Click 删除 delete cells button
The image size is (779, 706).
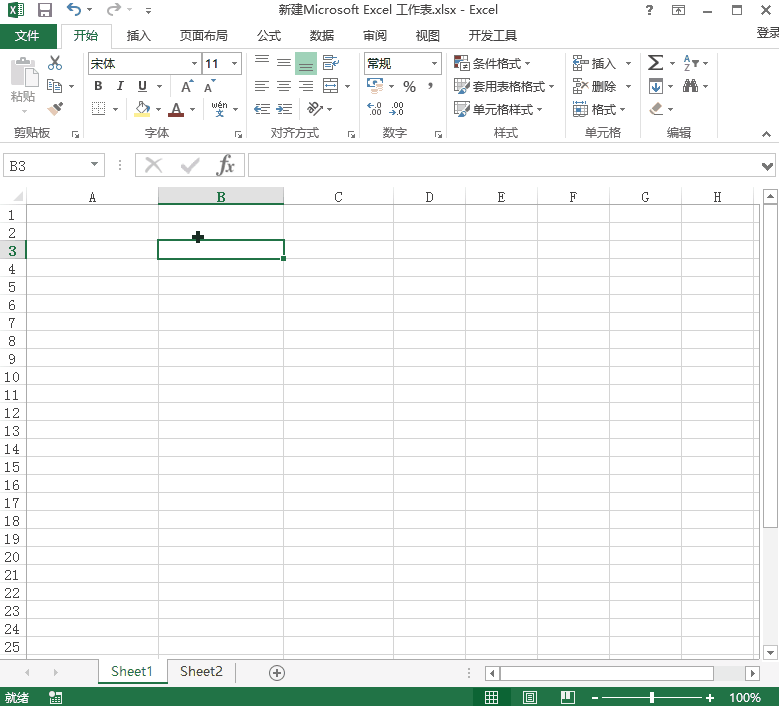[x=595, y=86]
